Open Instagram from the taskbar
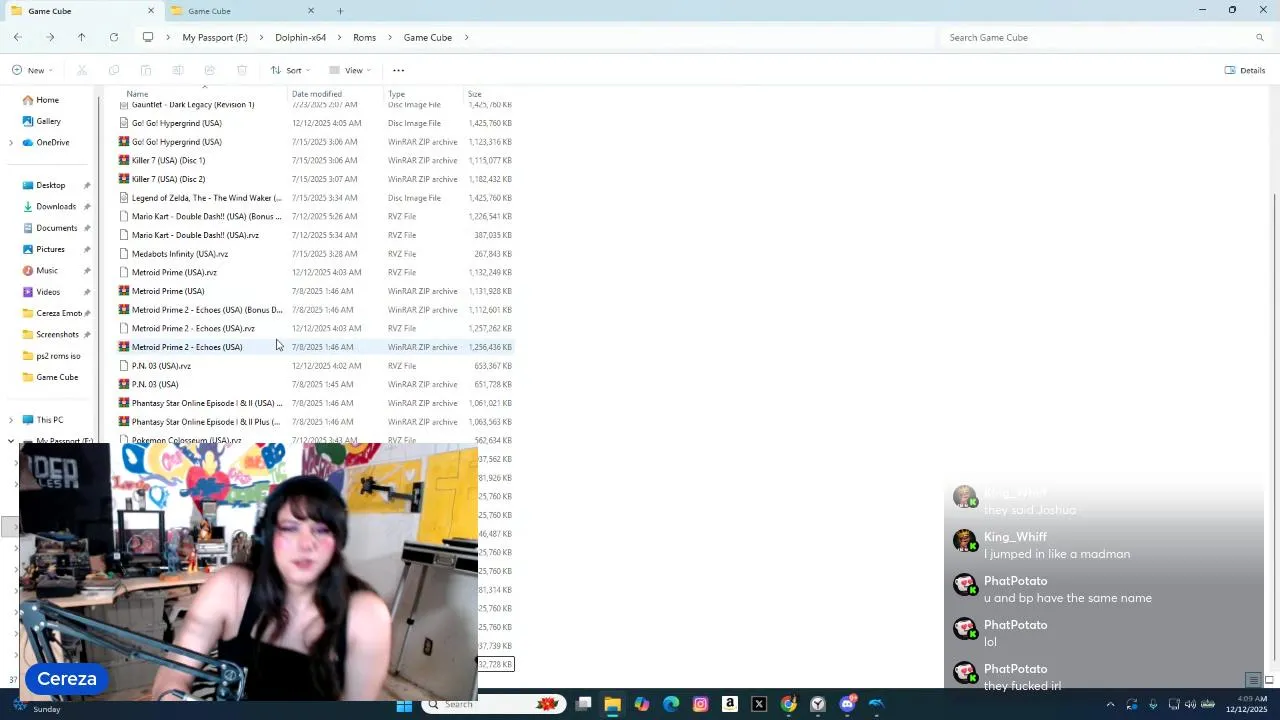1280x720 pixels. [x=701, y=705]
